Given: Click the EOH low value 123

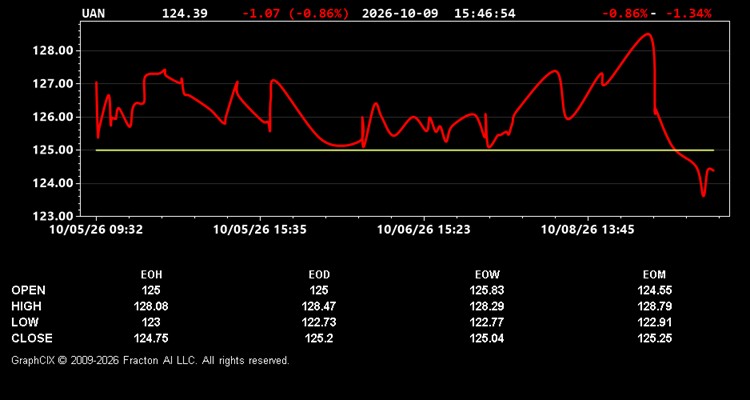Looking at the screenshot, I should pos(151,322).
